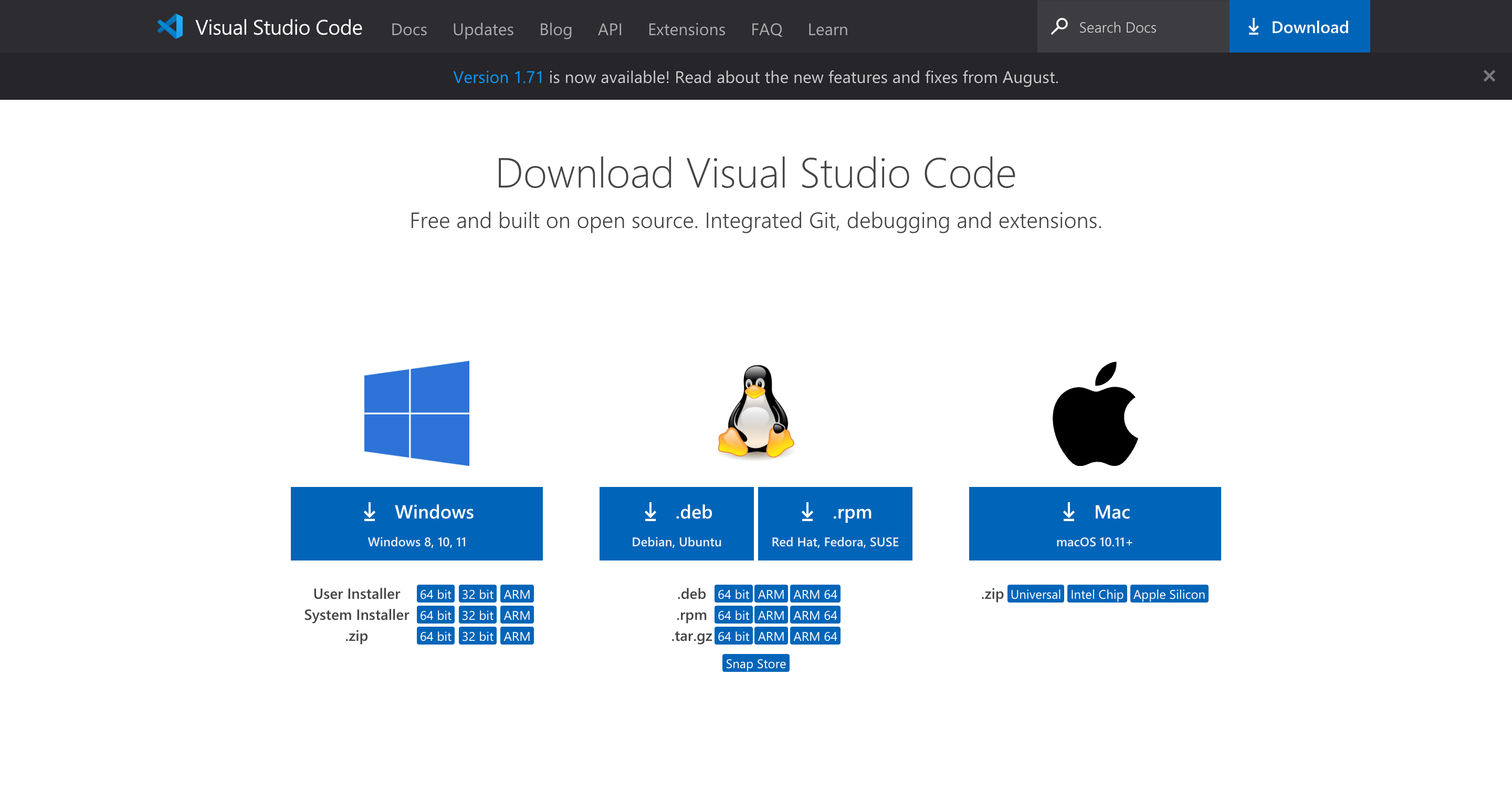Get the Mac .zip Intel Chip build

(1096, 594)
